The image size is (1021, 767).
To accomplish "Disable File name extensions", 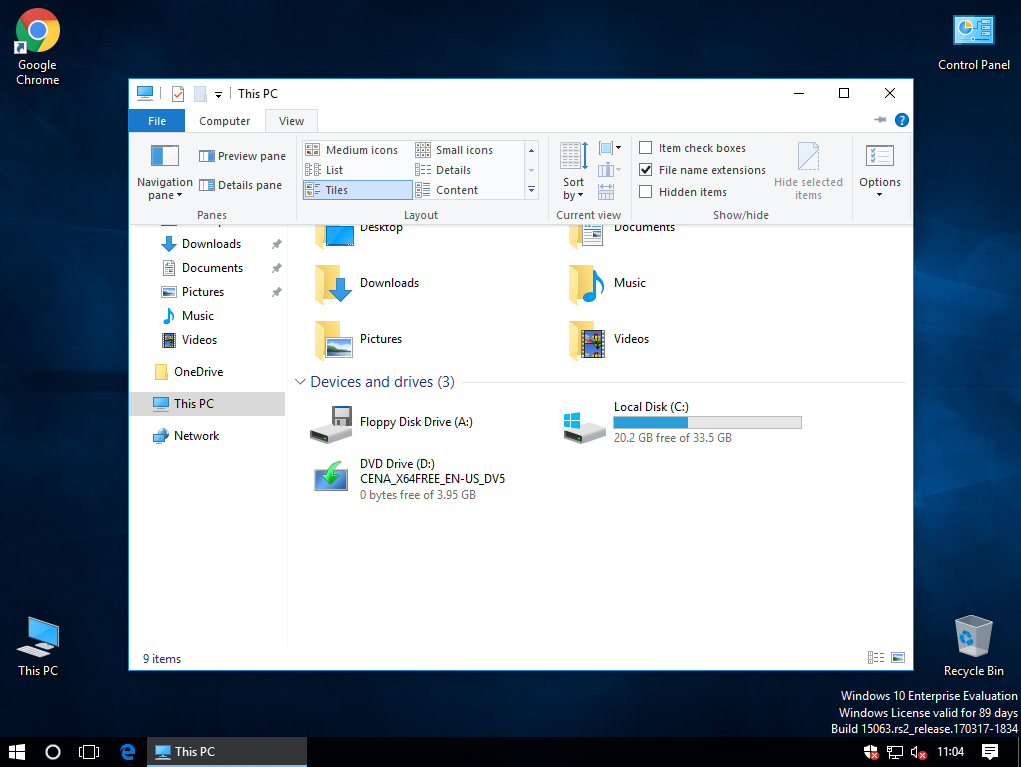I will (646, 169).
